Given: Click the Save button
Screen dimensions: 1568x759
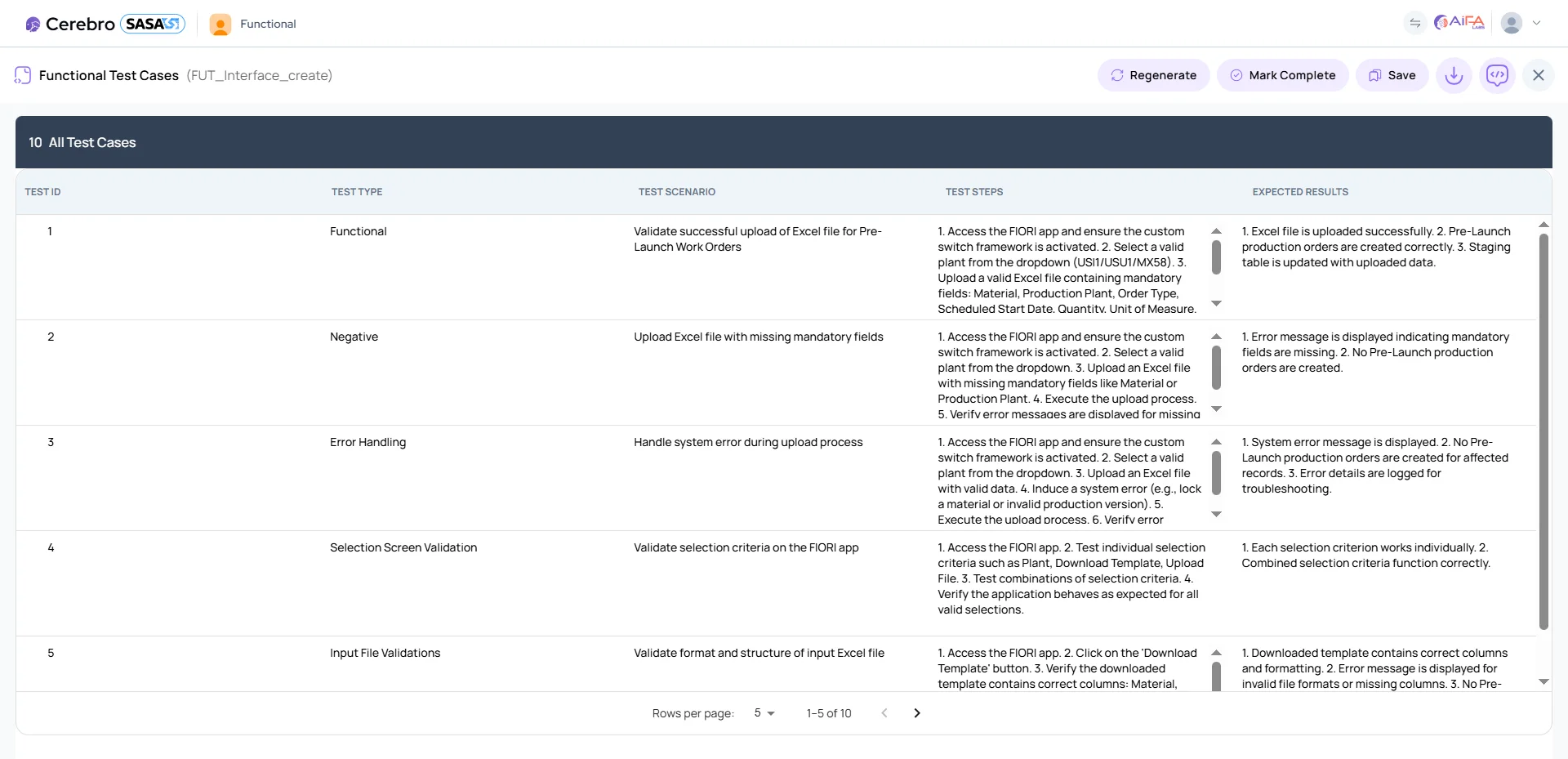Looking at the screenshot, I should tap(1392, 74).
